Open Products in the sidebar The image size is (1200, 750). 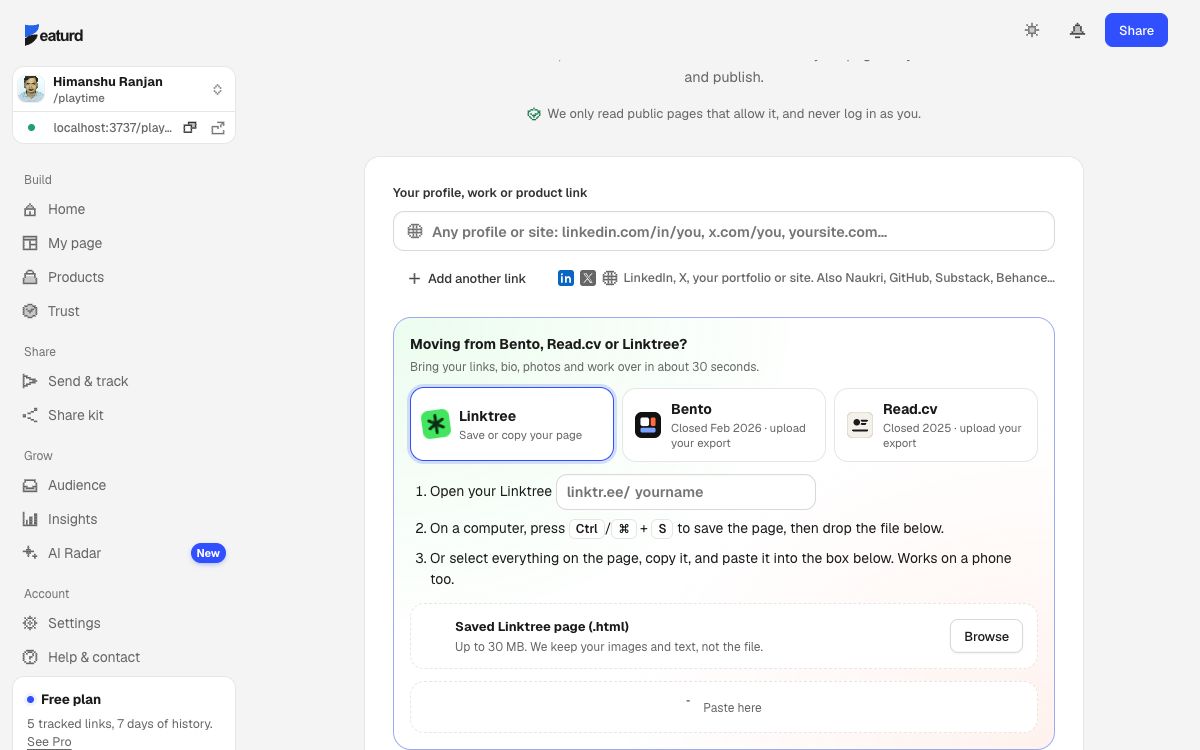(124, 277)
